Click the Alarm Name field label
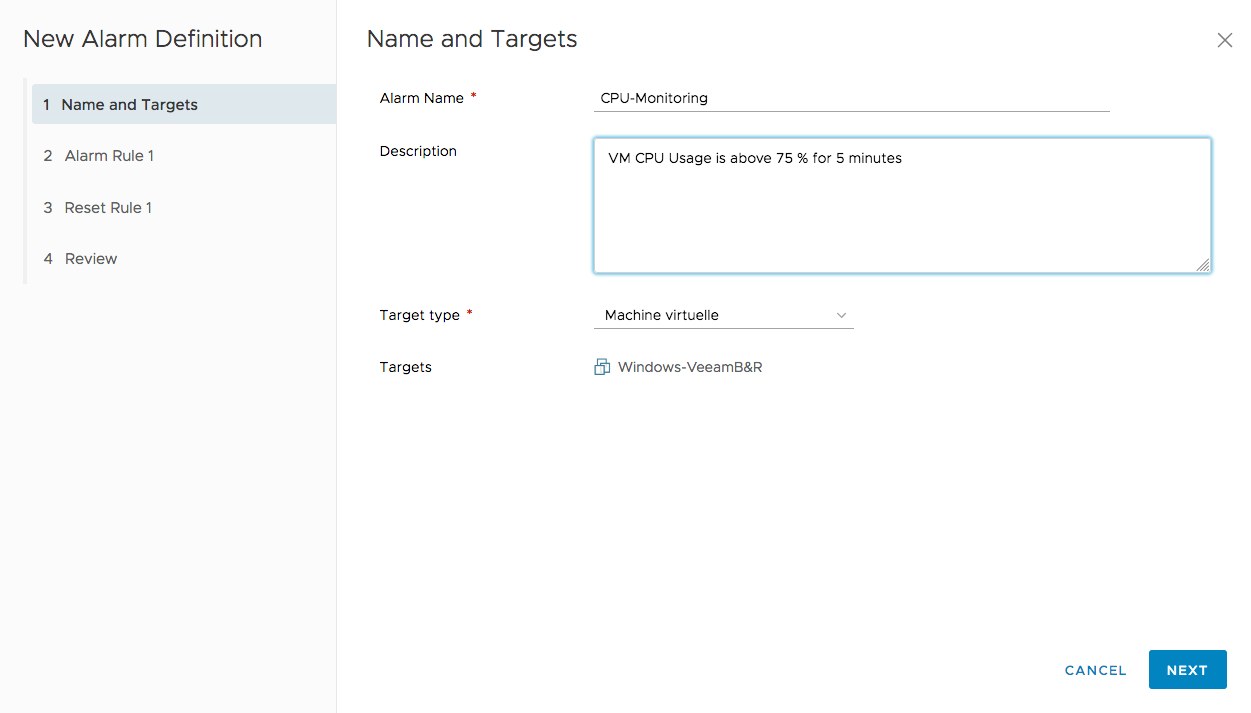The height and width of the screenshot is (713, 1251). point(421,98)
